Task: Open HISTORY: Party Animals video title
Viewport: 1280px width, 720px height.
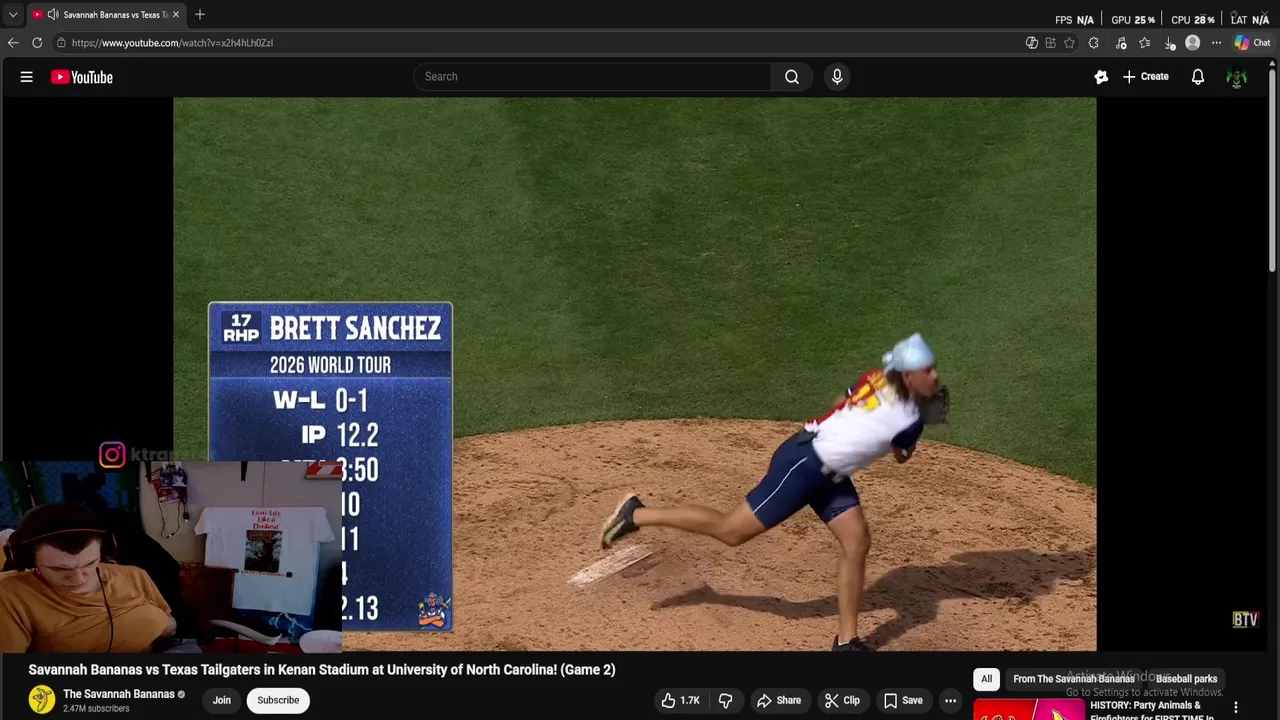Action: (1152, 710)
